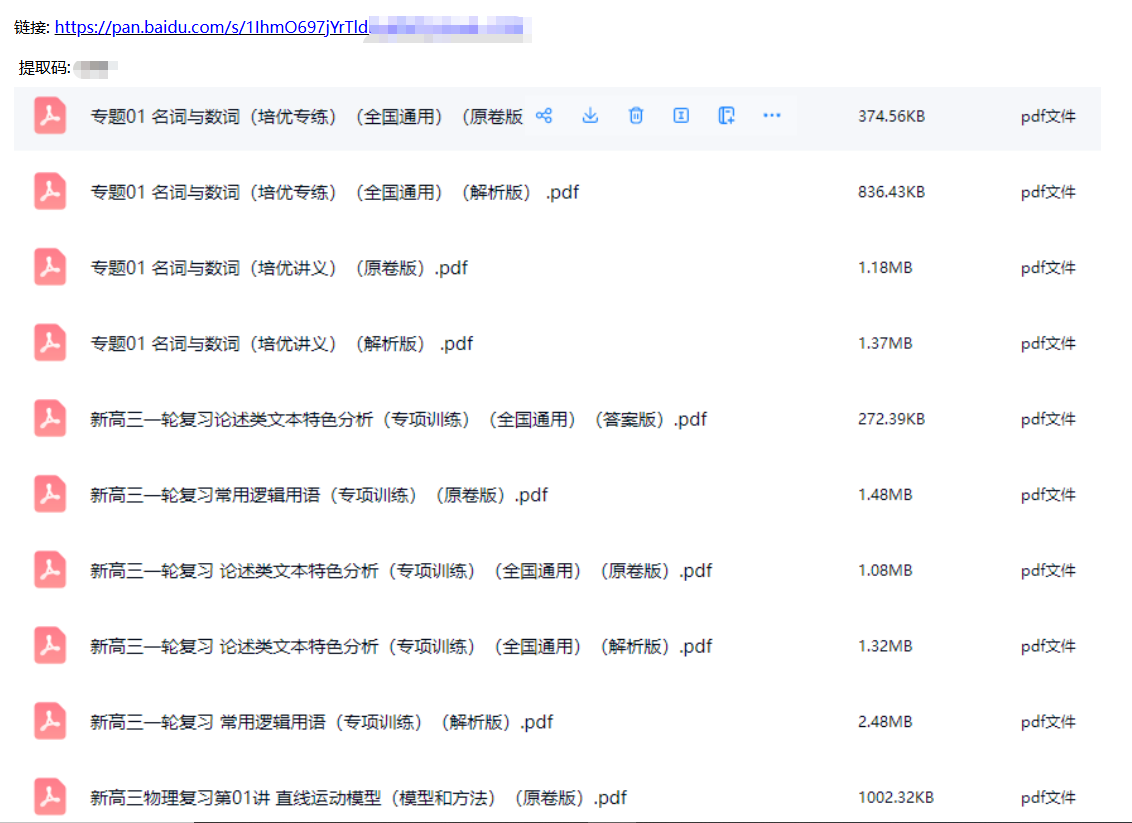The width and height of the screenshot is (1132, 823).
Task: Open 专题01 名词与数词（培优专练）（全国通用）（原卷版 file
Action: (x=307, y=116)
